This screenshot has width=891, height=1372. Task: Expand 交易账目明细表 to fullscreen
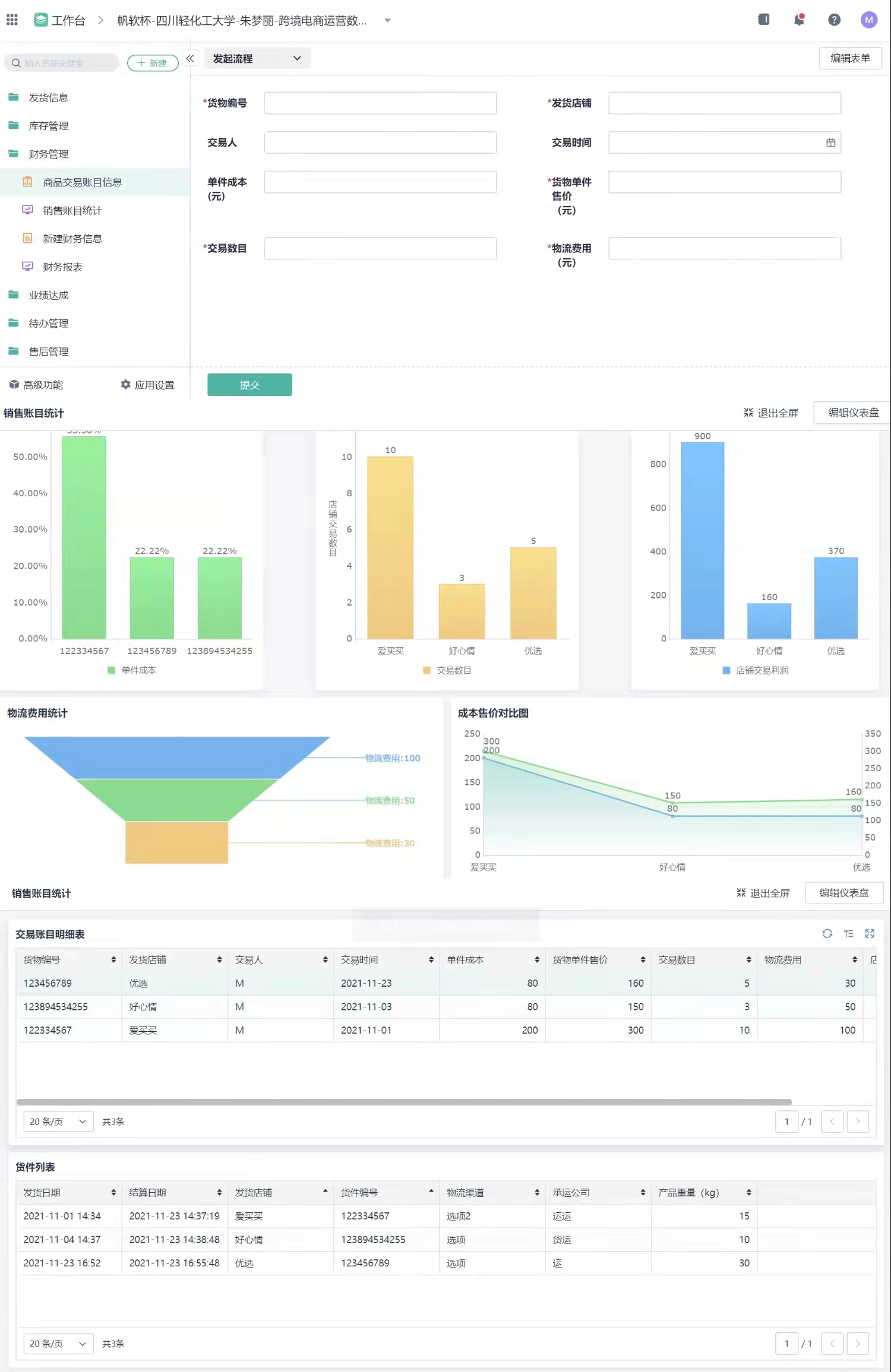pyautogui.click(x=870, y=933)
